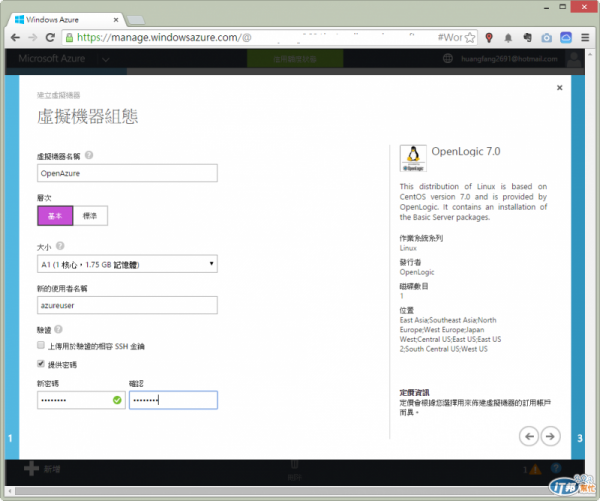Click the Evernote elephant extension icon
The width and height of the screenshot is (600, 501).
point(527,38)
